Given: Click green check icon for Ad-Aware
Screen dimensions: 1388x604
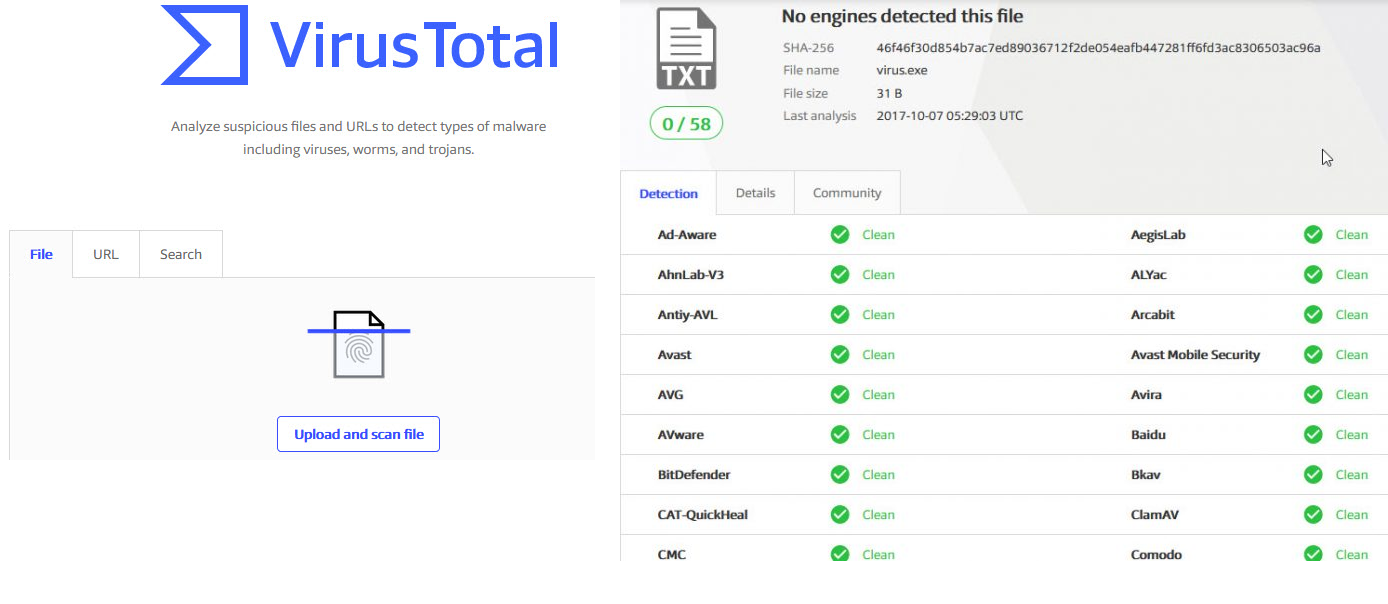Looking at the screenshot, I should 840,234.
